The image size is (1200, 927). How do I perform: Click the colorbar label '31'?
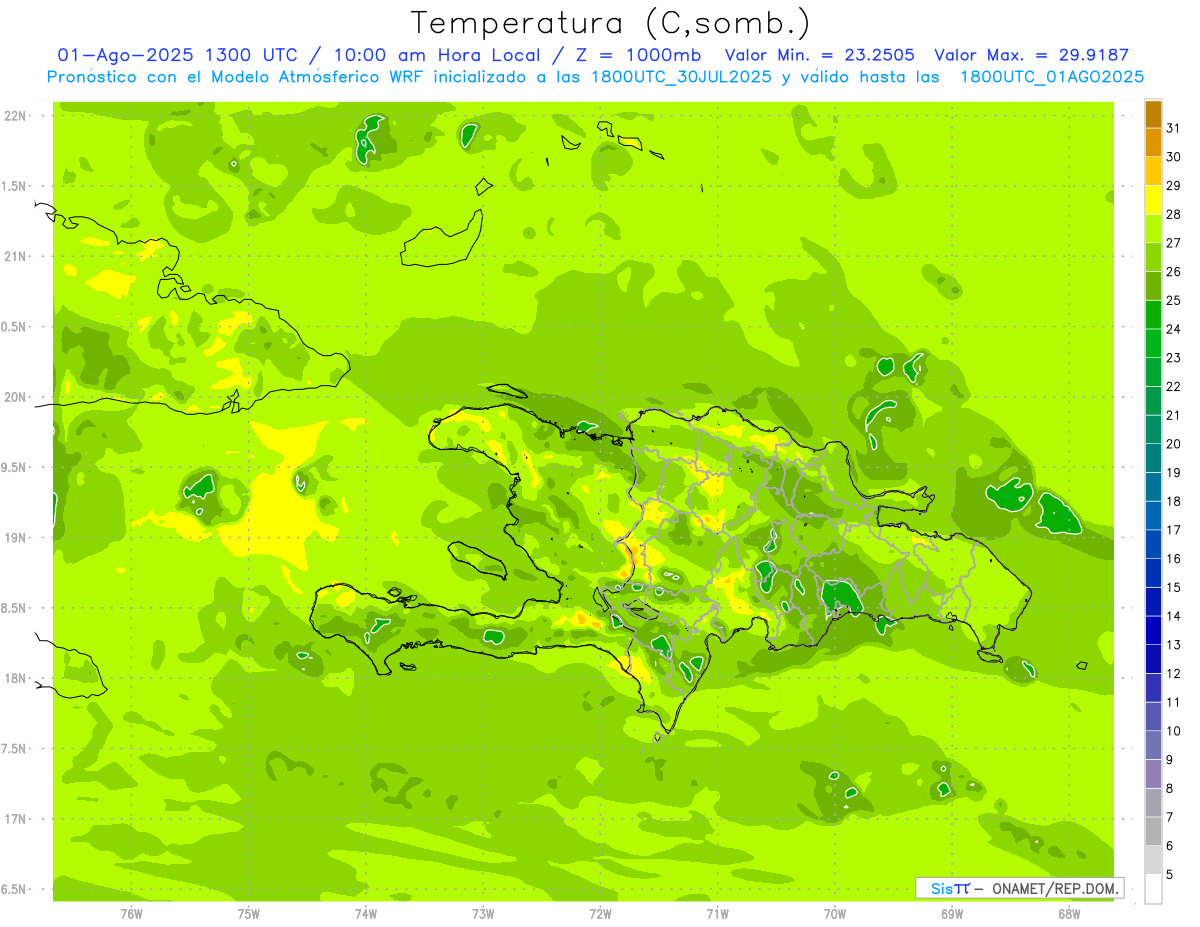(1174, 128)
